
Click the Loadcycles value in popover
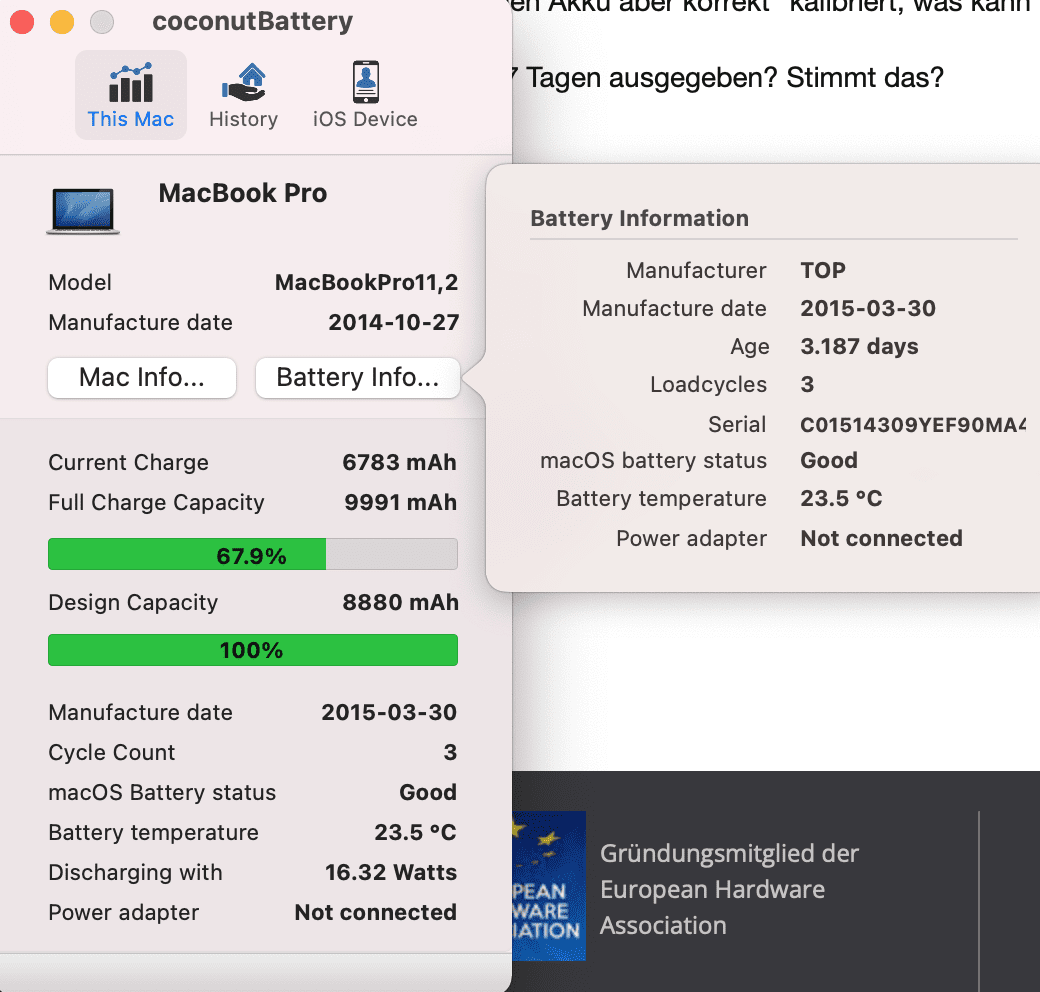click(807, 385)
